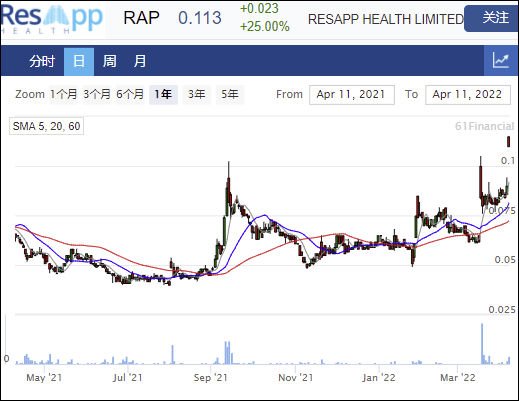The width and height of the screenshot is (519, 401).
Task: Select the 1年 zoom range
Action: click(163, 94)
